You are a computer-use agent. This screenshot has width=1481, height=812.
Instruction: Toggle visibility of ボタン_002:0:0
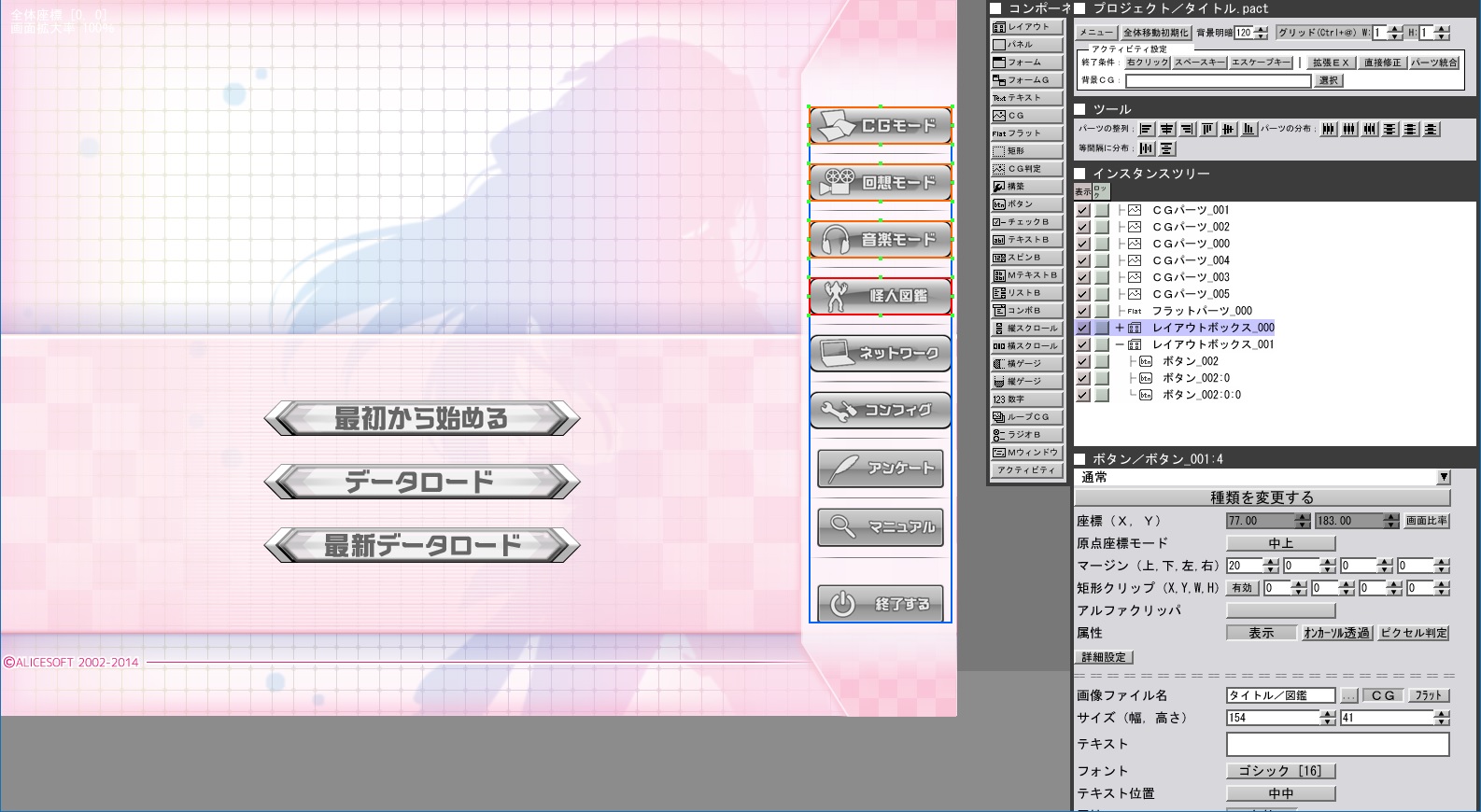pyautogui.click(x=1083, y=395)
